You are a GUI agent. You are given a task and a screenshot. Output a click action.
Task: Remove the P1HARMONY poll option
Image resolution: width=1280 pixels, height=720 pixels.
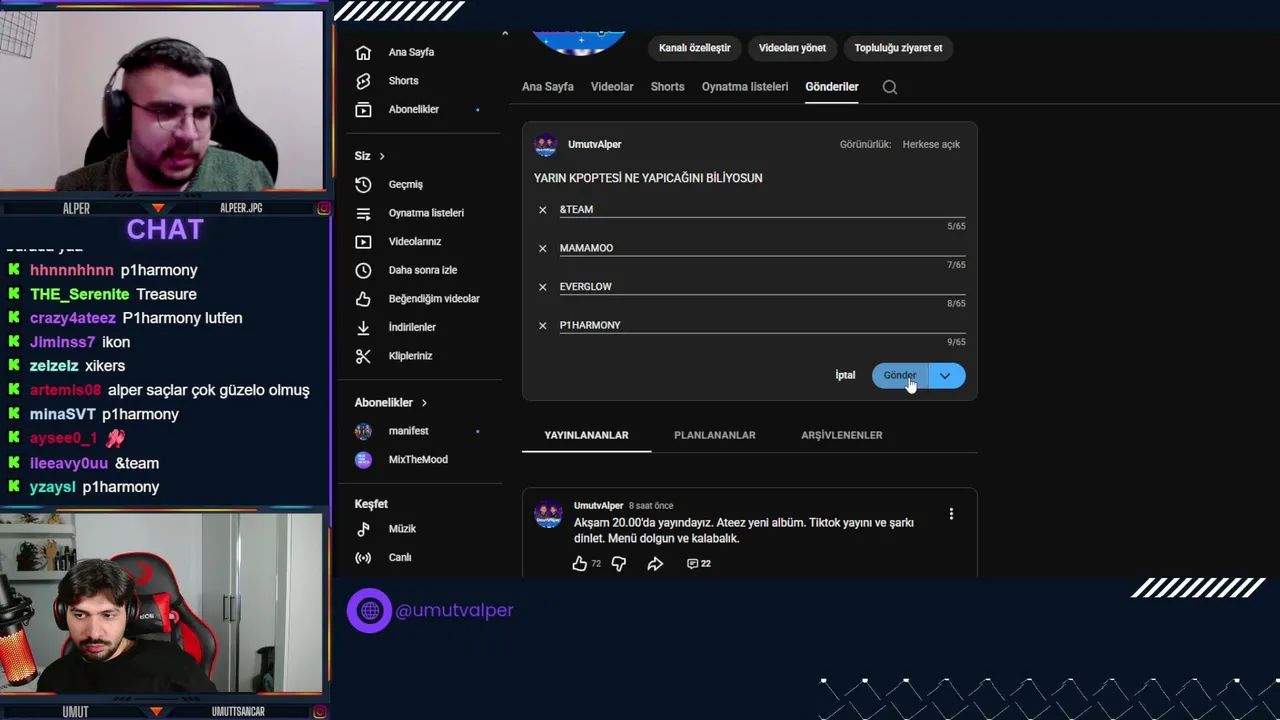(543, 325)
